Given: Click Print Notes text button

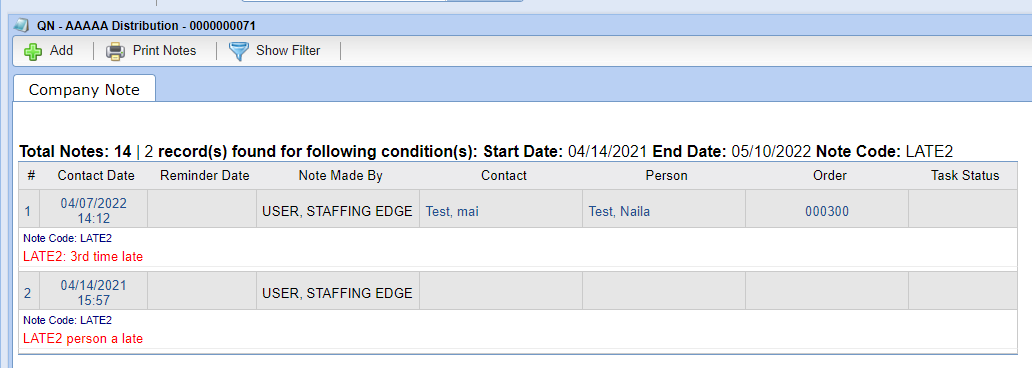Looking at the screenshot, I should click(165, 51).
